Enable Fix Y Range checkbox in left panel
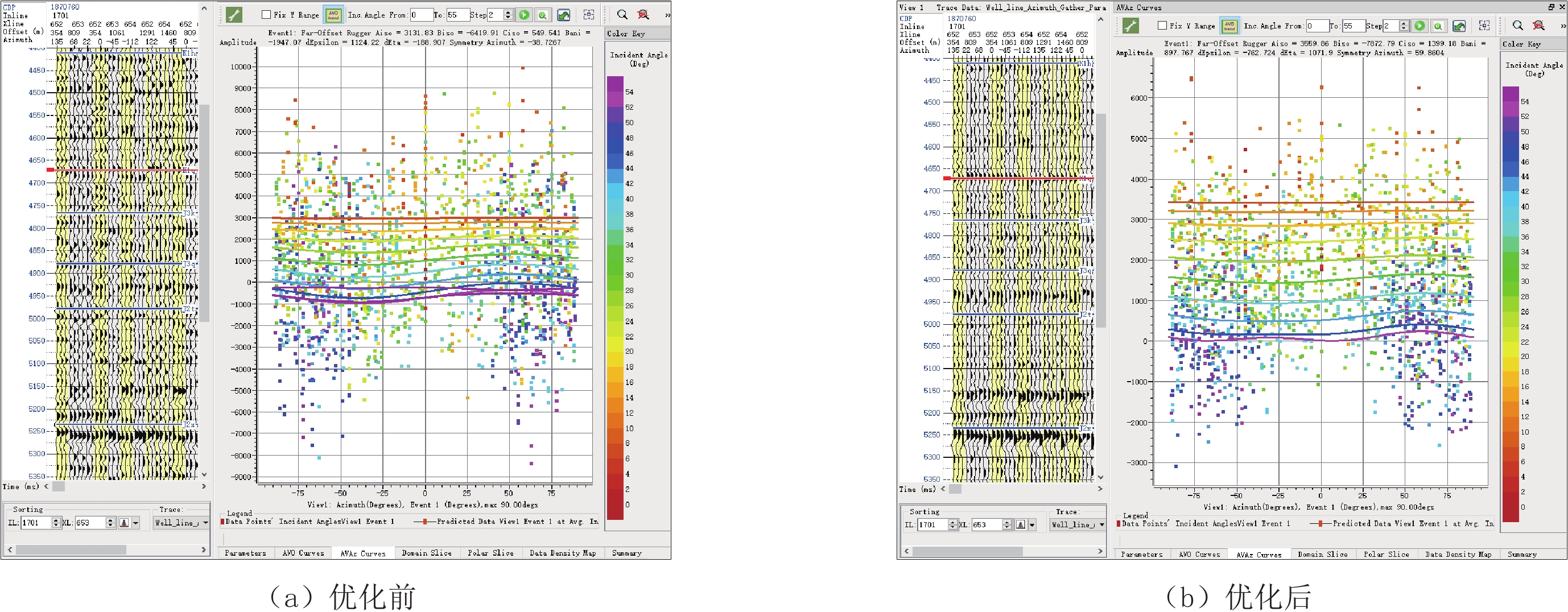Viewport: 1568px width, 612px height. [266, 15]
